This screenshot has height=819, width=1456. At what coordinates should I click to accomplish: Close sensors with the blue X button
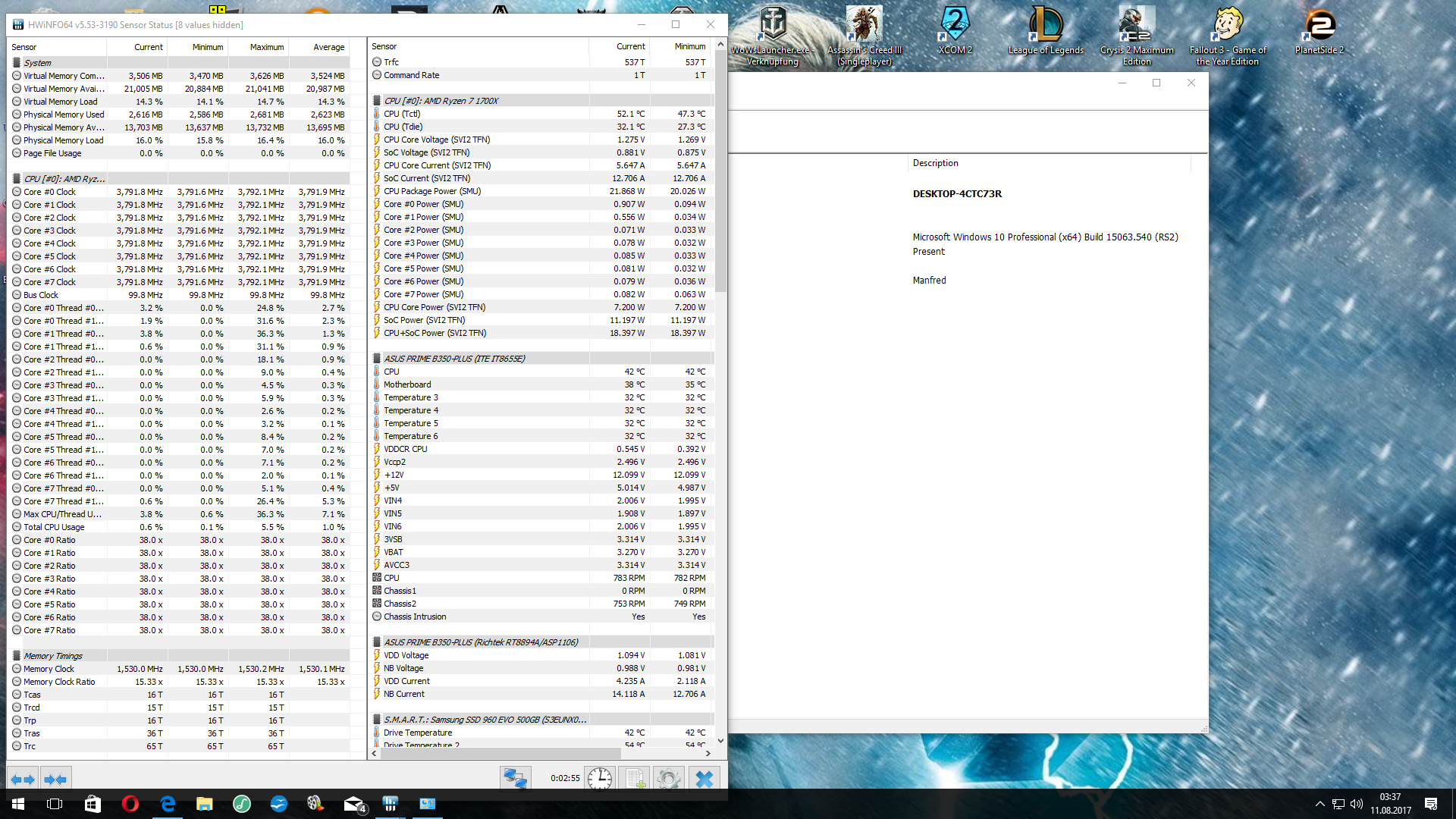(704, 779)
